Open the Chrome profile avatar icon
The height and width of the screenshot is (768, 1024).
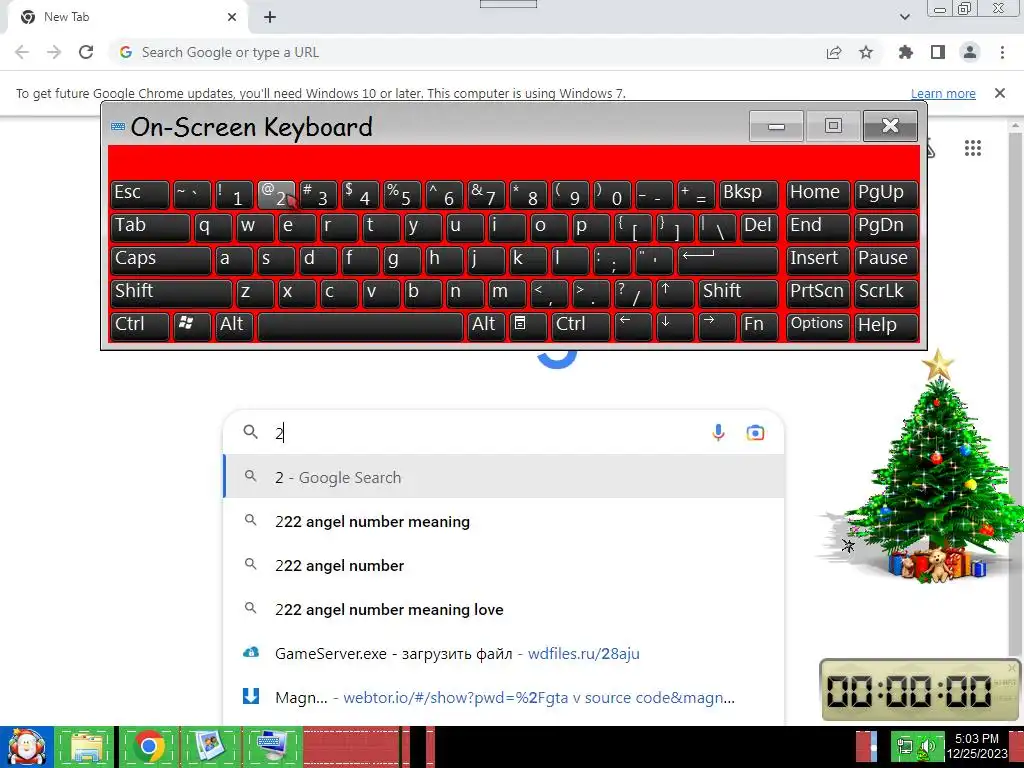(970, 52)
